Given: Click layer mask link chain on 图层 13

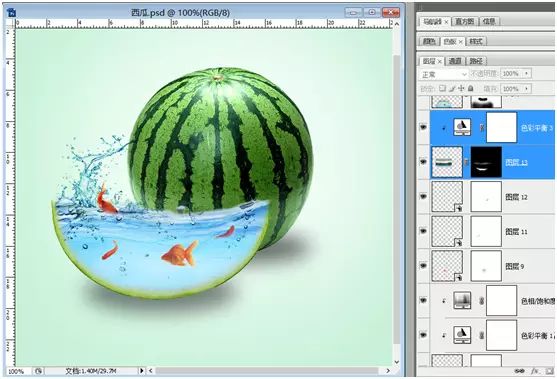Looking at the screenshot, I should tap(467, 162).
